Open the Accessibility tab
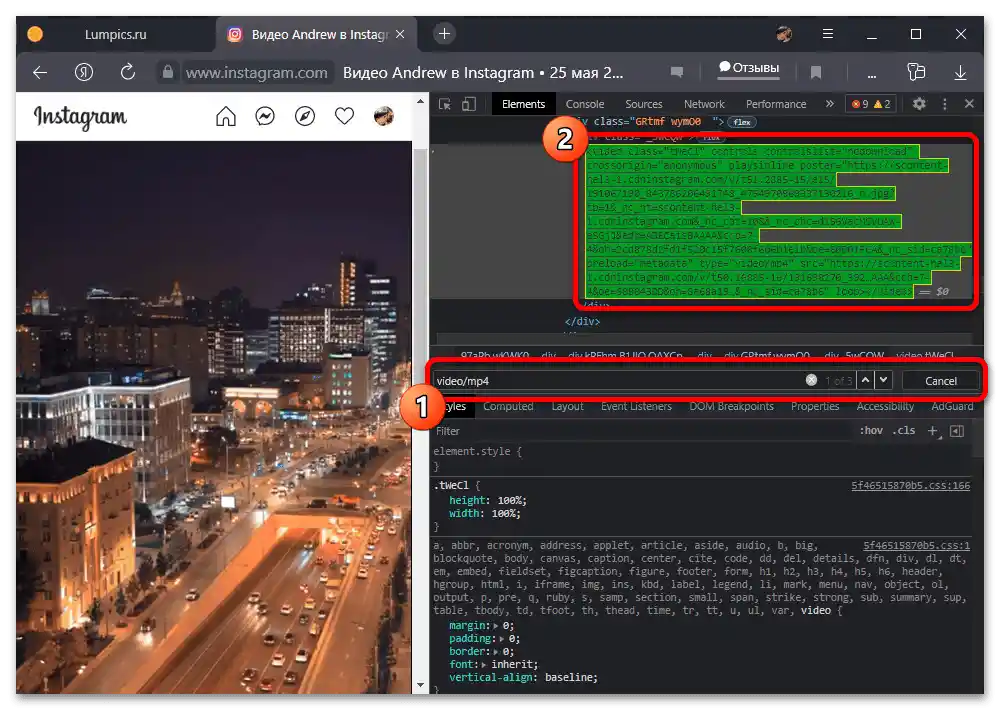1000x710 pixels. coord(885,406)
